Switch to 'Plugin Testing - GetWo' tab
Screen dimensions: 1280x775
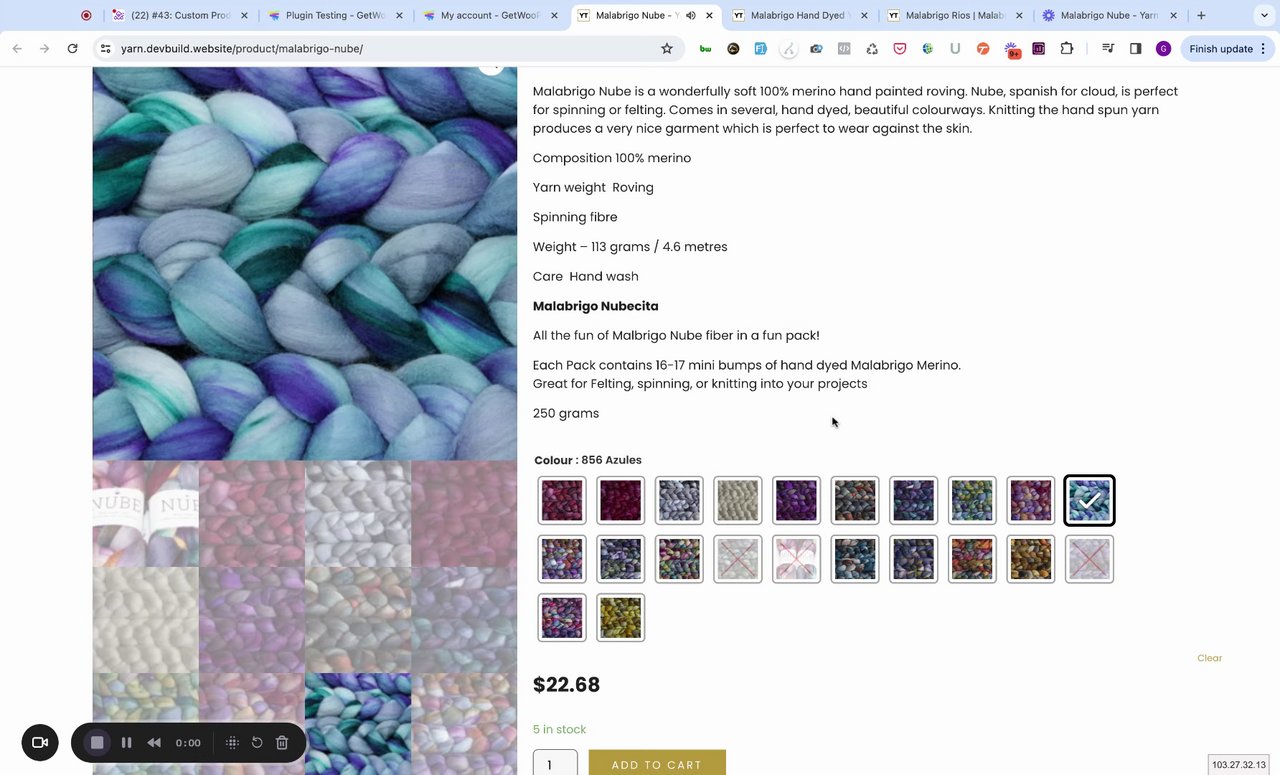point(335,15)
